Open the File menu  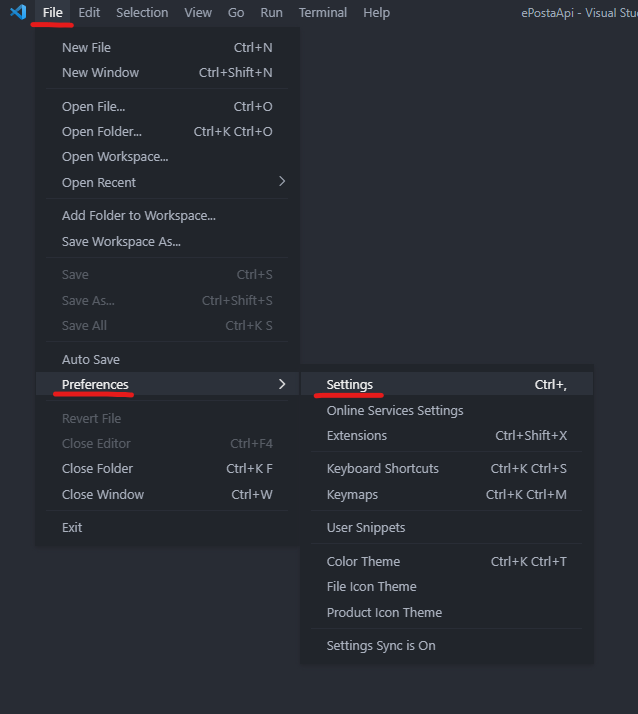pyautogui.click(x=52, y=13)
